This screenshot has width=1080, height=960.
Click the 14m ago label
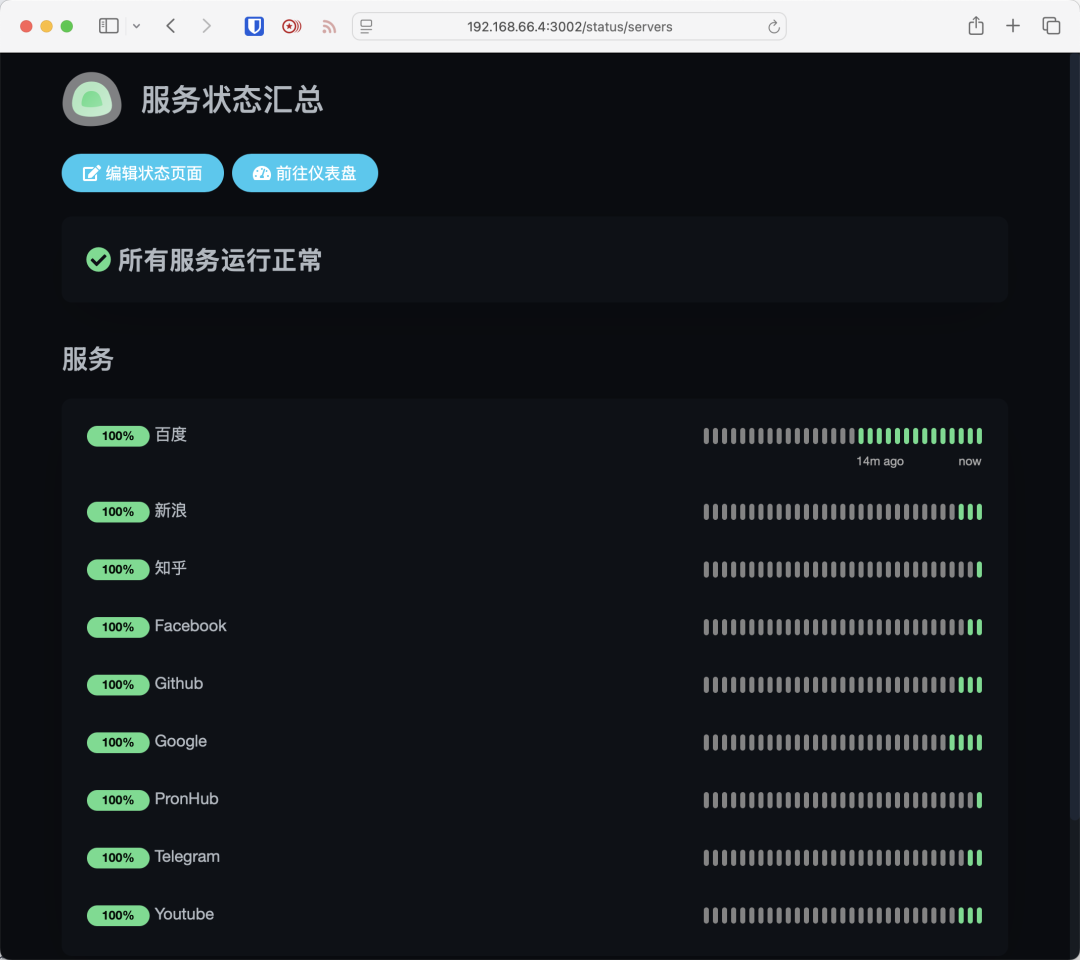[880, 461]
